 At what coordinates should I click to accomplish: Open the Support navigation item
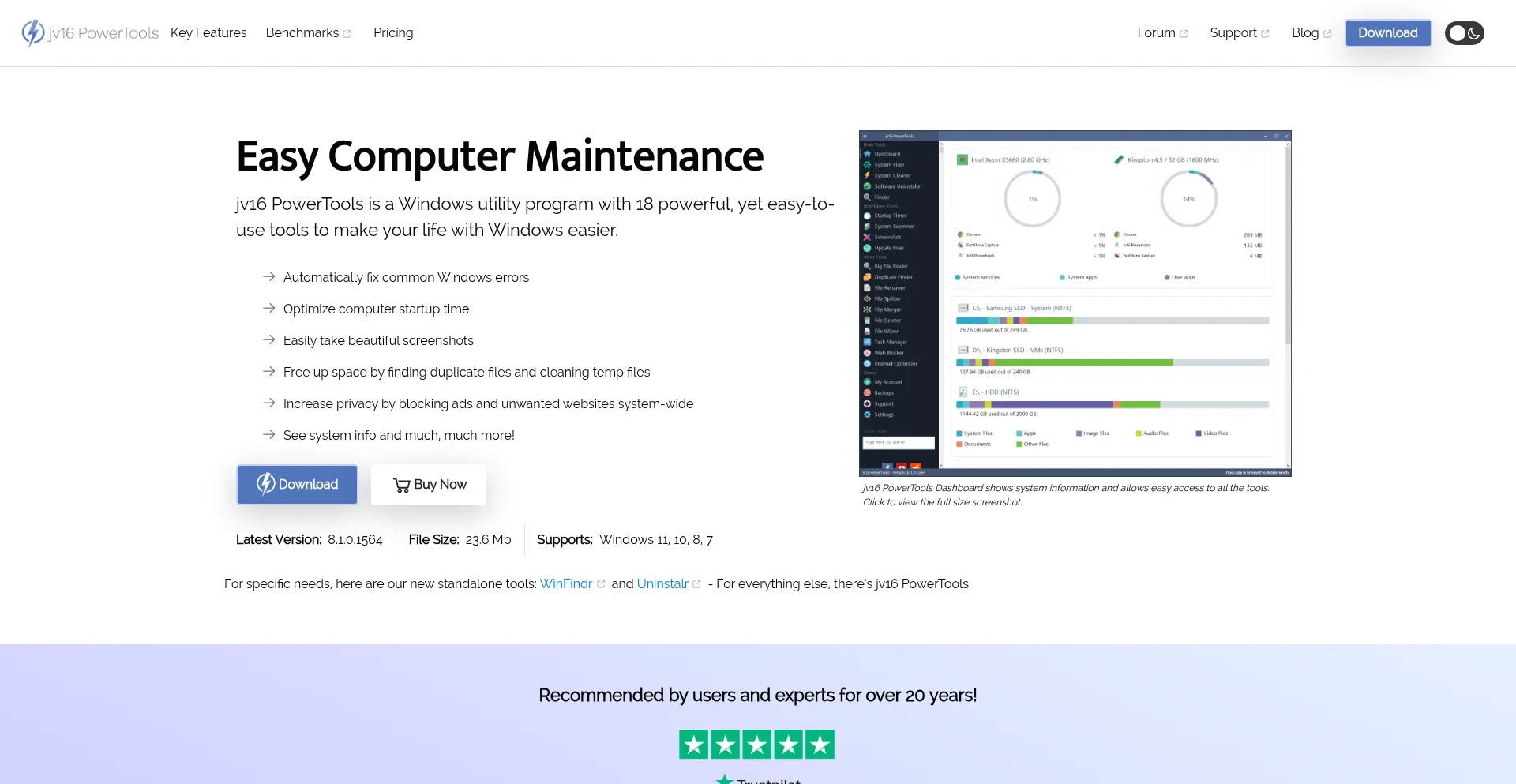pyautogui.click(x=1233, y=33)
